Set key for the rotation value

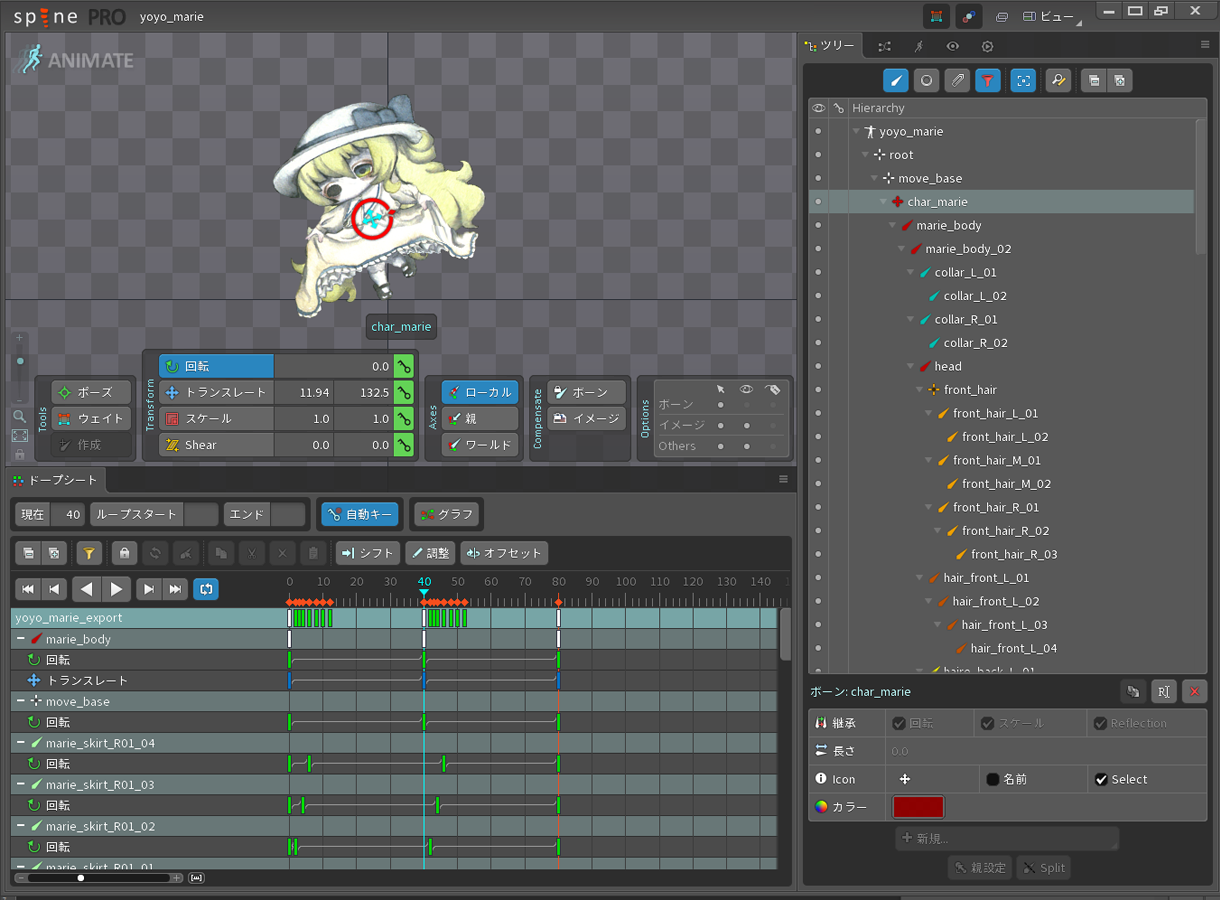404,366
